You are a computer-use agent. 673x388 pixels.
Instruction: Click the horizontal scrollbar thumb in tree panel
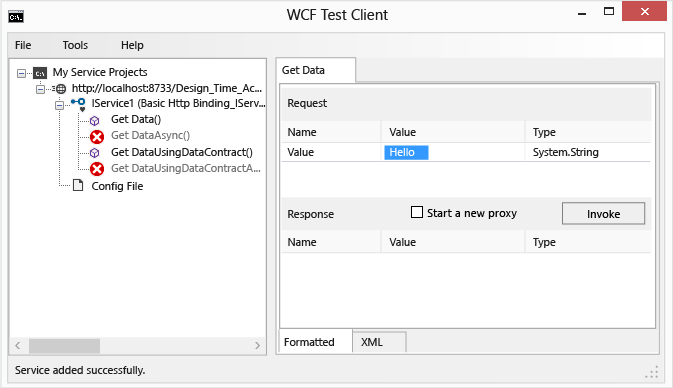coord(64,346)
